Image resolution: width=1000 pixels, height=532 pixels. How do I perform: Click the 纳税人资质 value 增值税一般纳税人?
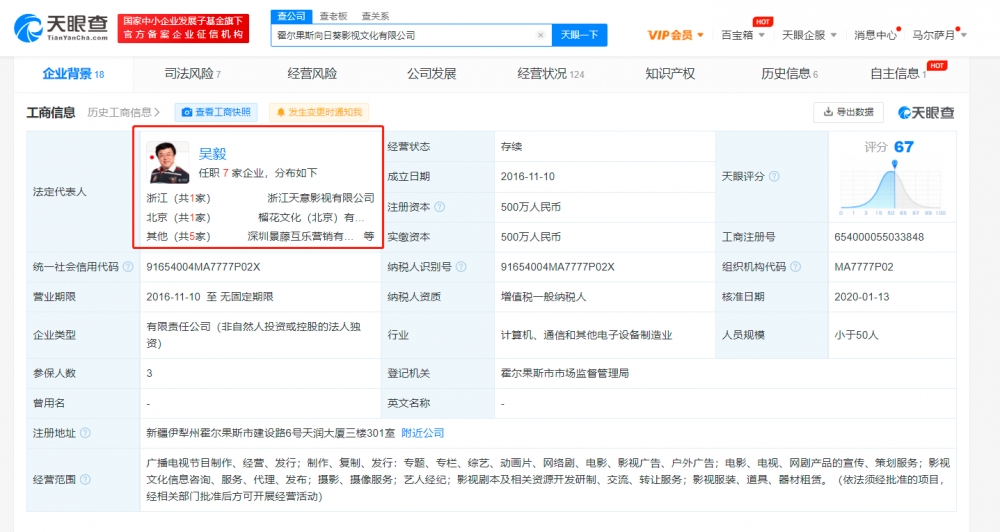click(543, 297)
